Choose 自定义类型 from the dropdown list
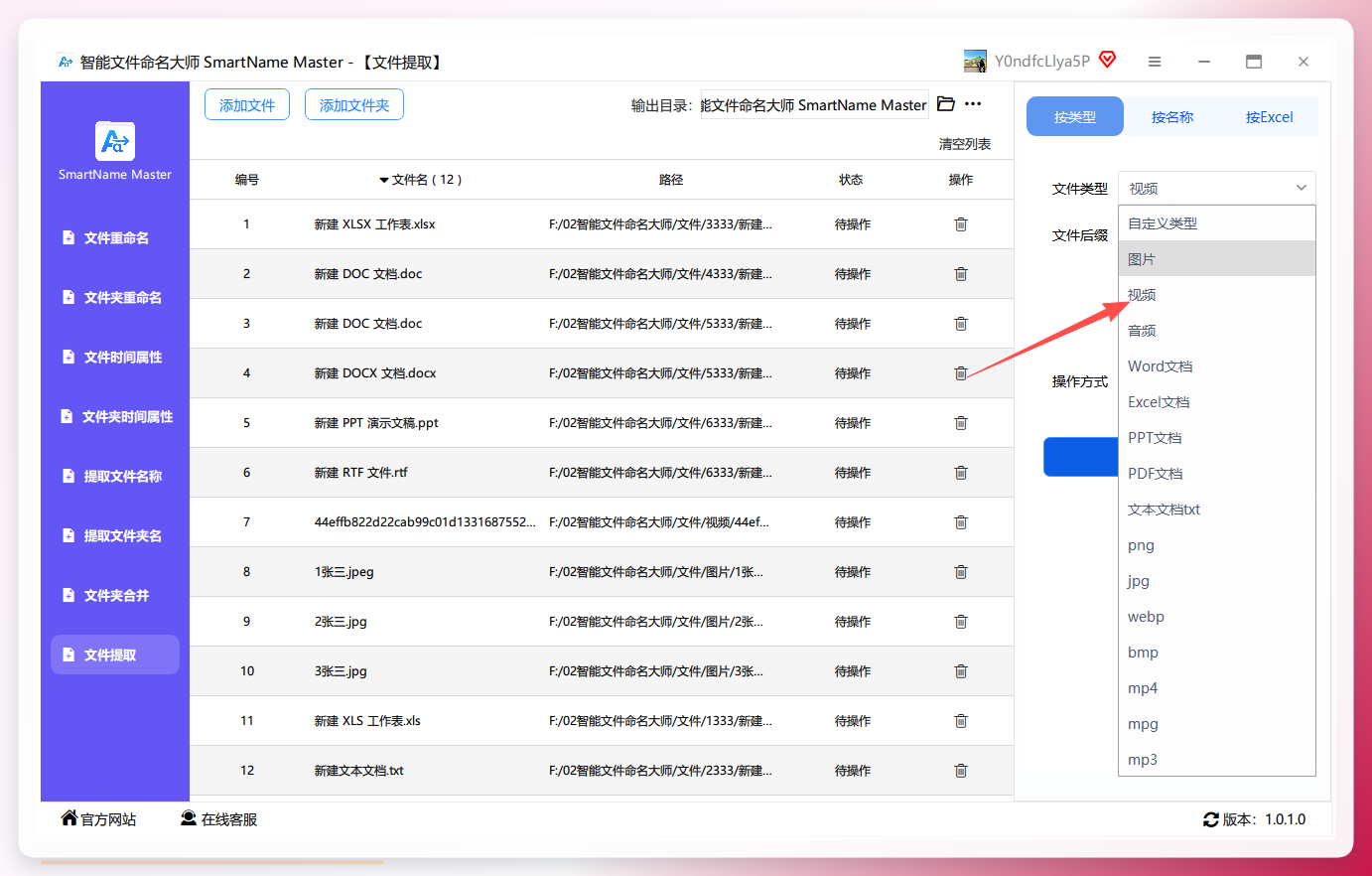Screen dimensions: 1372x876 pos(1217,223)
